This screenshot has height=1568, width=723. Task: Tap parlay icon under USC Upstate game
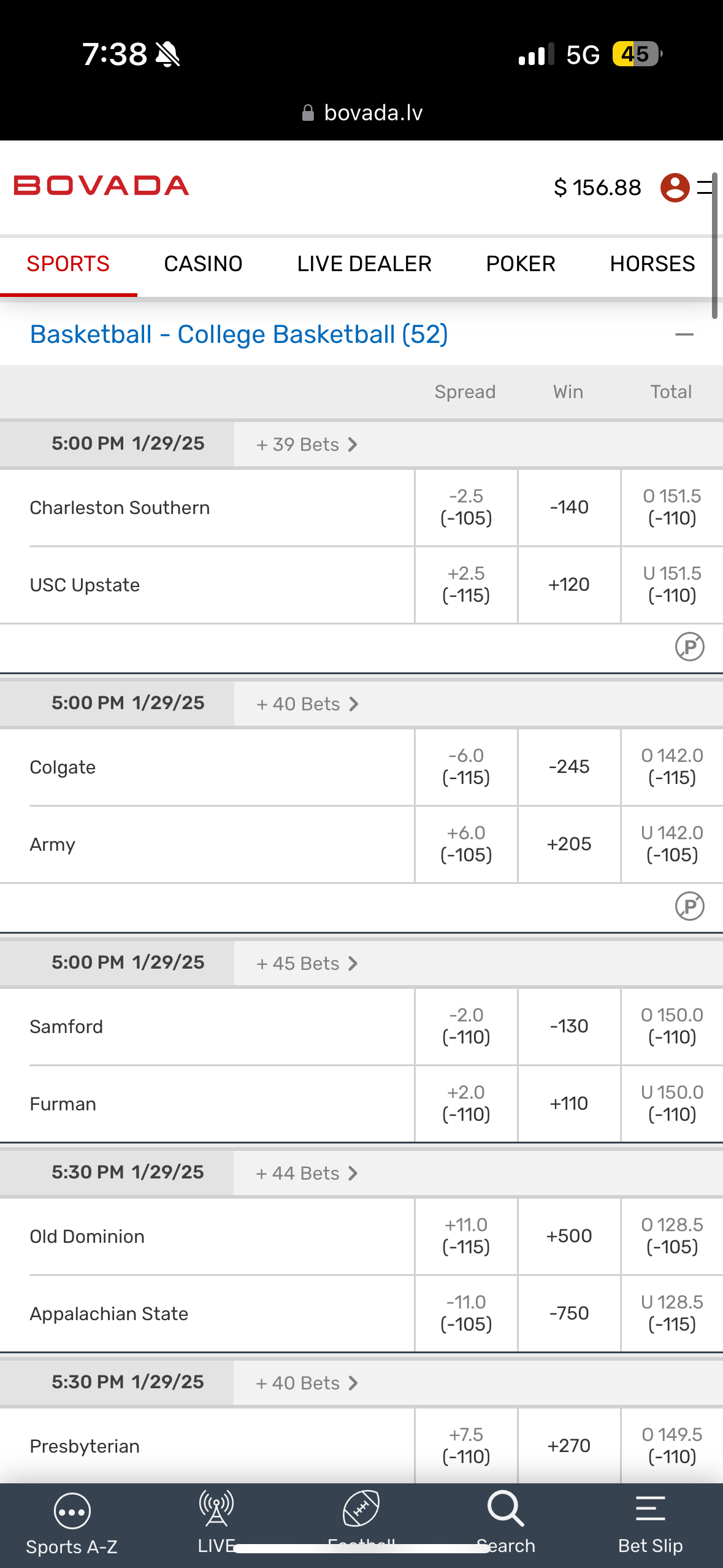689,647
